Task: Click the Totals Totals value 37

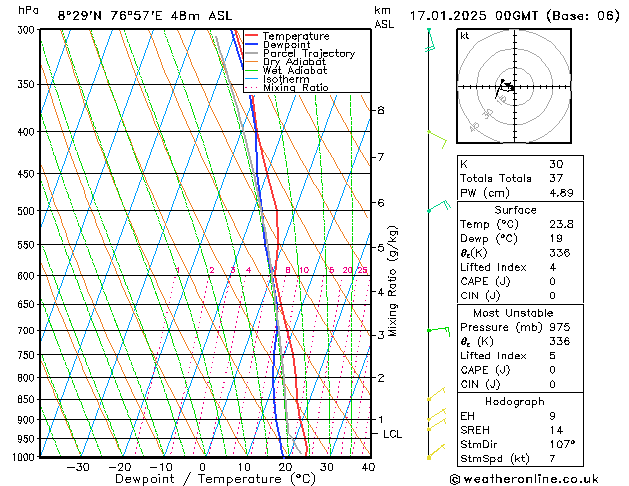Action: click(556, 178)
